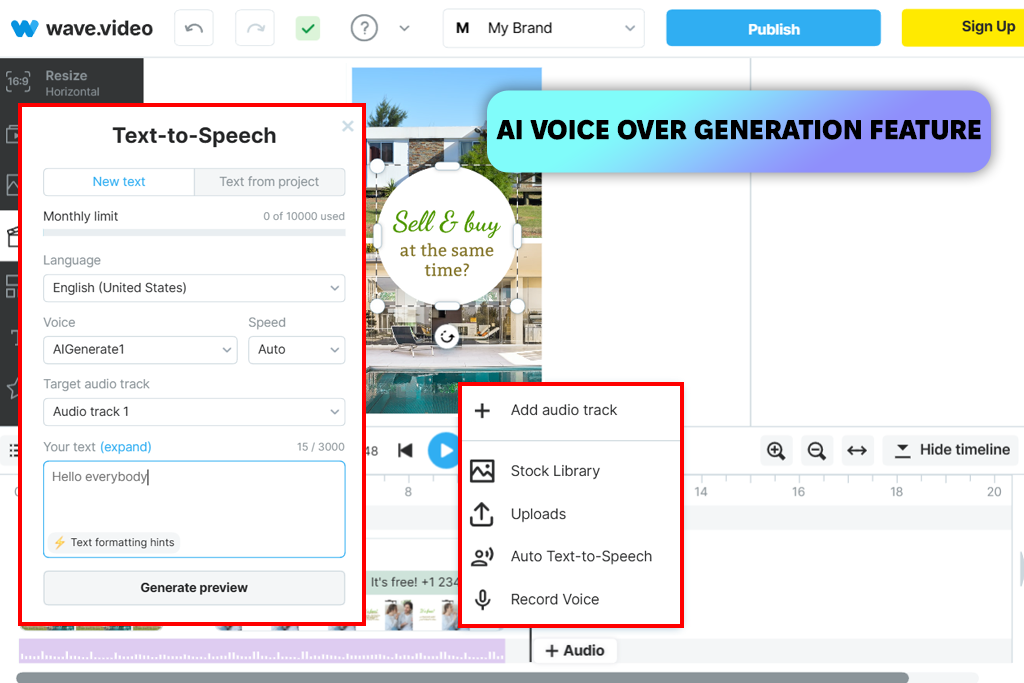Click the timeline ruler at 8
Image resolution: width=1024 pixels, height=683 pixels.
(x=408, y=492)
